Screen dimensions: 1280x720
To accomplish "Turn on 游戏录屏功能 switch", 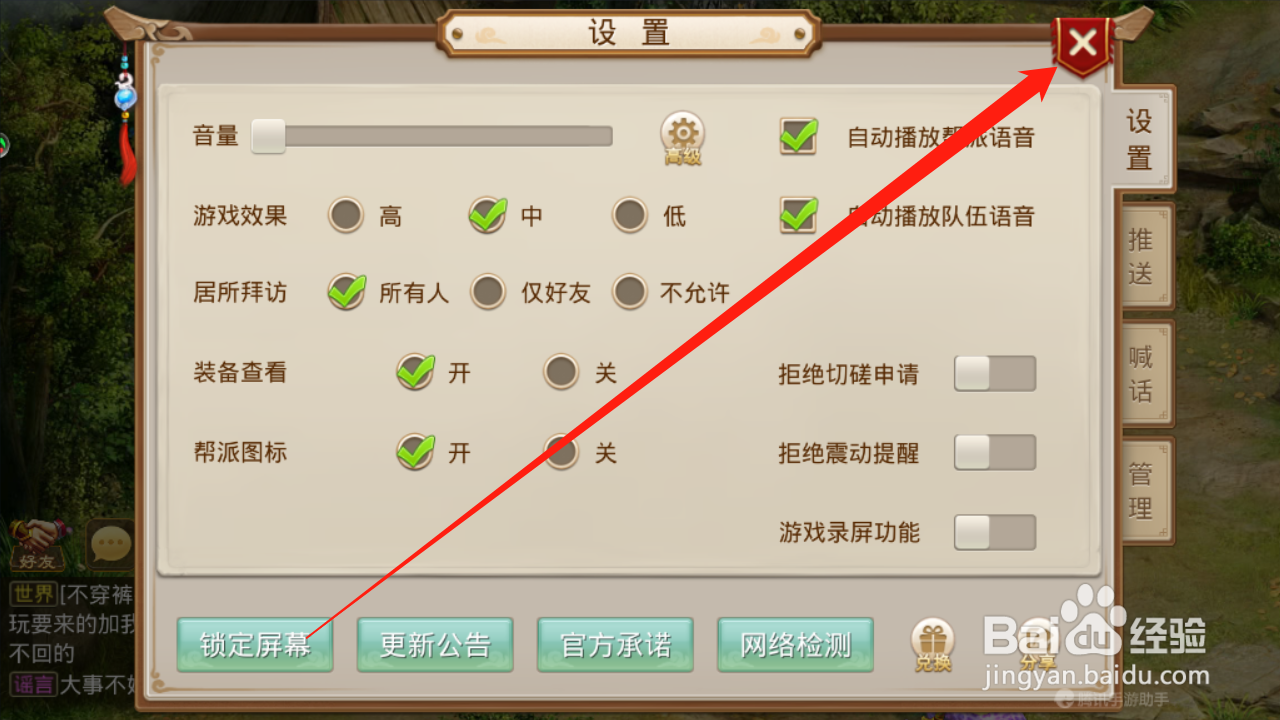I will pos(994,532).
